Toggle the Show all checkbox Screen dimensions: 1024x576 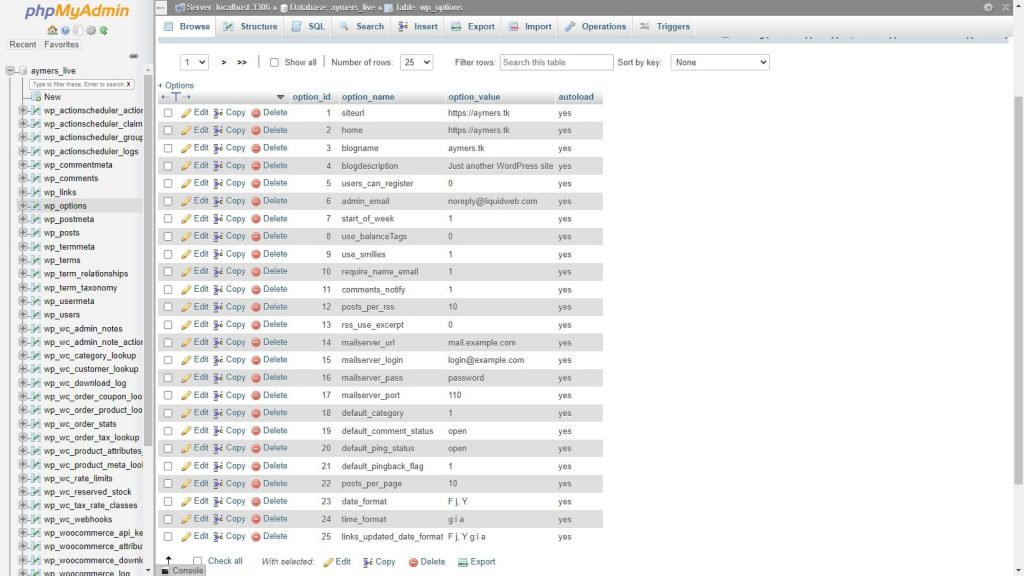click(x=274, y=62)
